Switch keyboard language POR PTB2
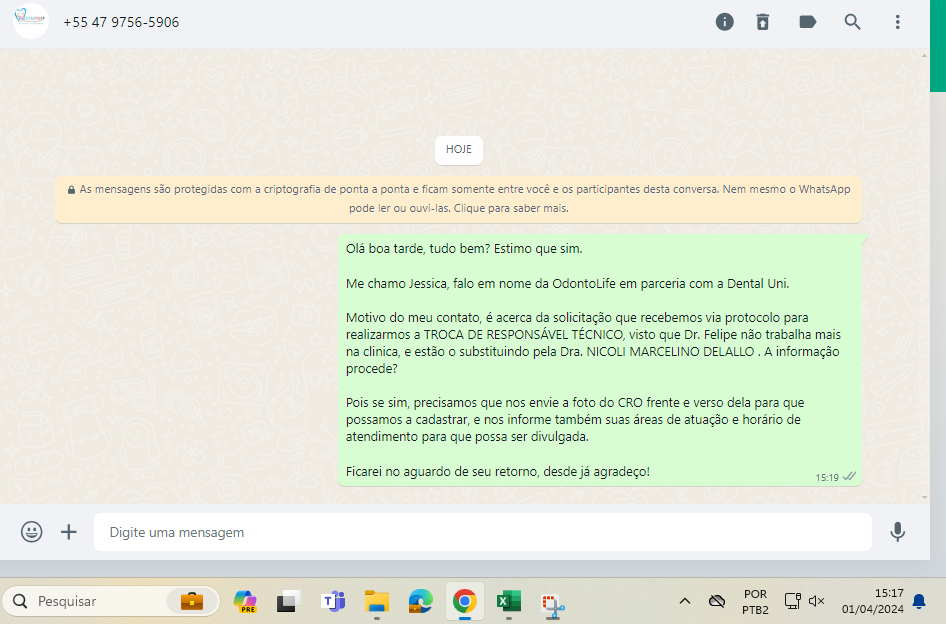 pyautogui.click(x=755, y=602)
